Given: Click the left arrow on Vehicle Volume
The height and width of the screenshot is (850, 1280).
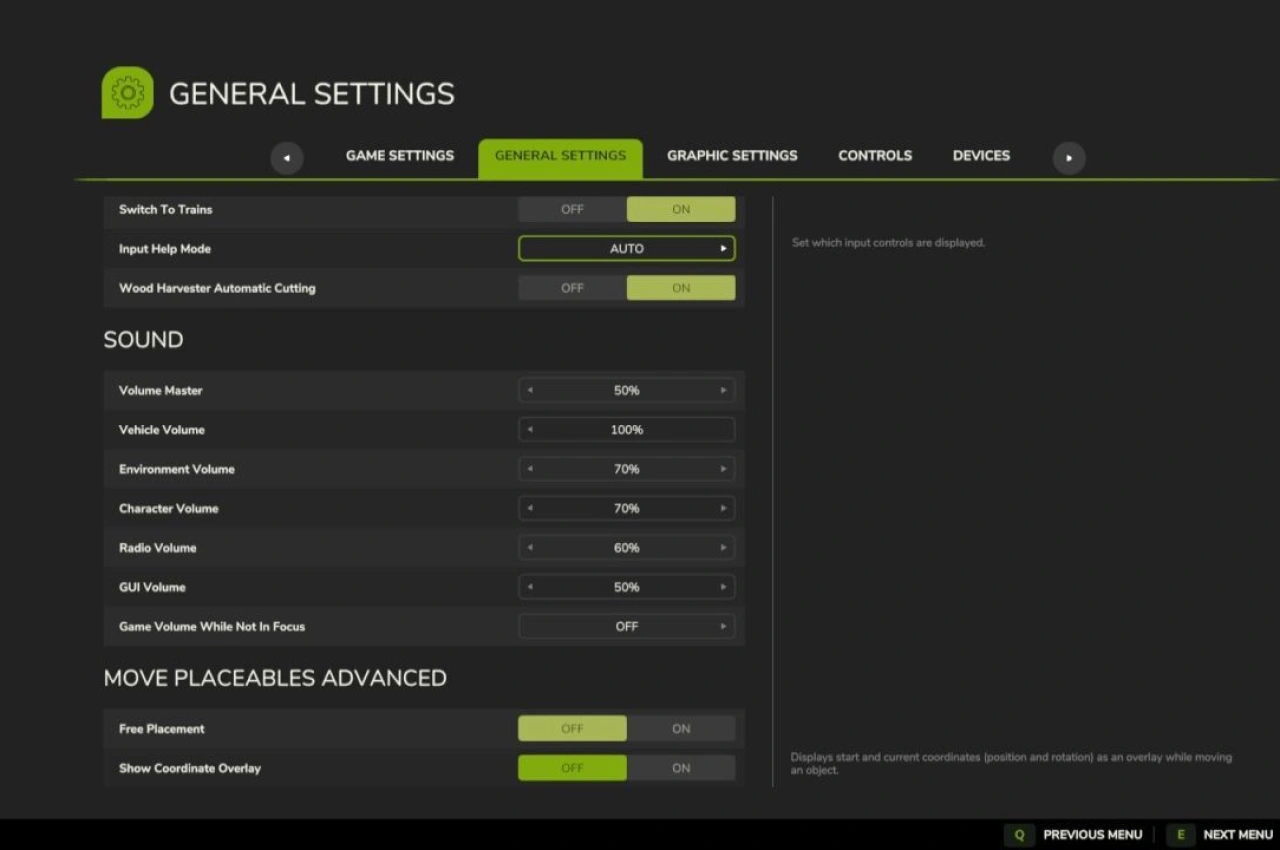Looking at the screenshot, I should tap(530, 429).
